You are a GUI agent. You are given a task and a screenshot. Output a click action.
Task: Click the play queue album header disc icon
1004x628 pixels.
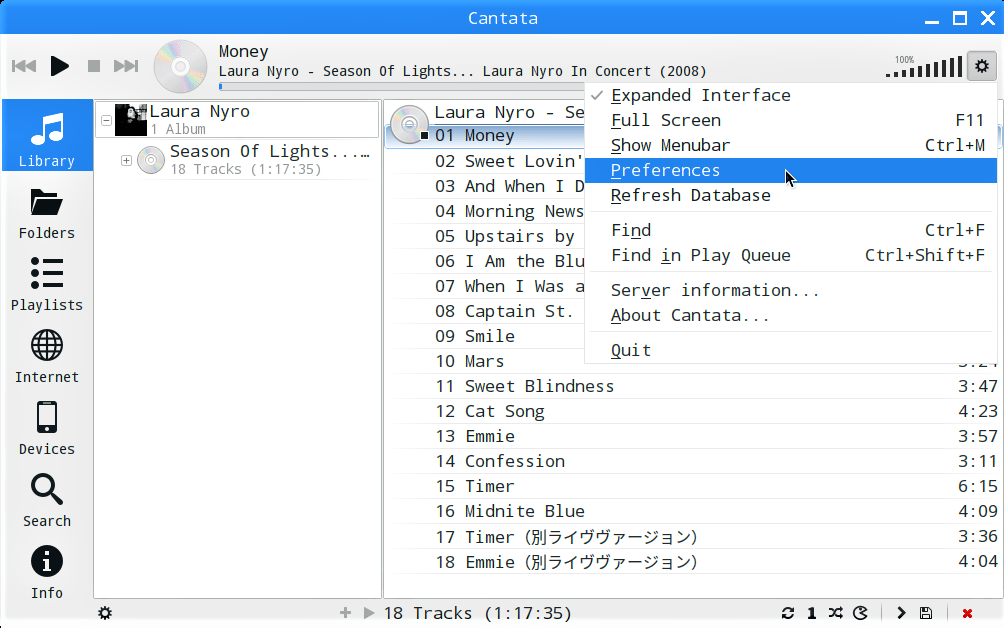(x=409, y=124)
